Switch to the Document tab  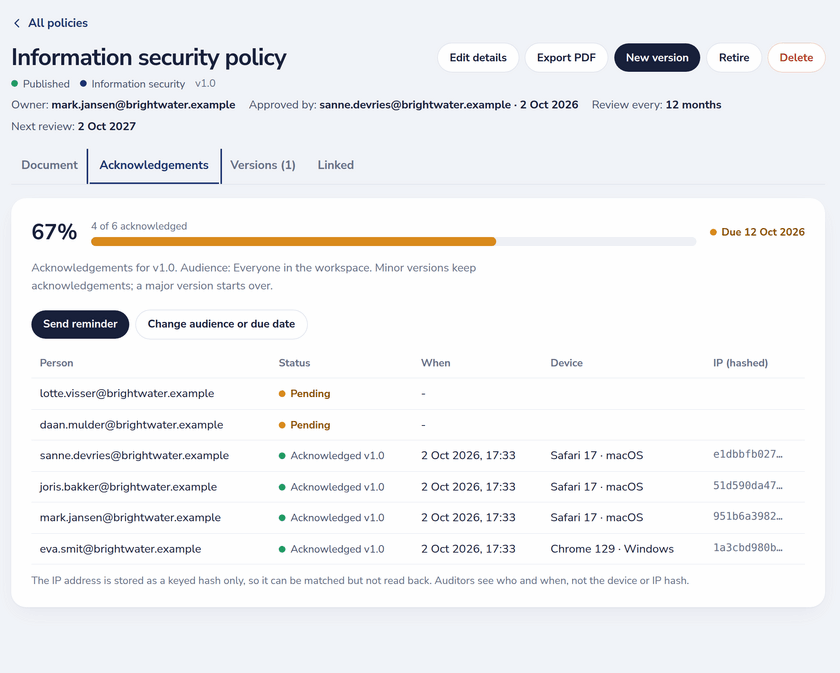coord(49,165)
